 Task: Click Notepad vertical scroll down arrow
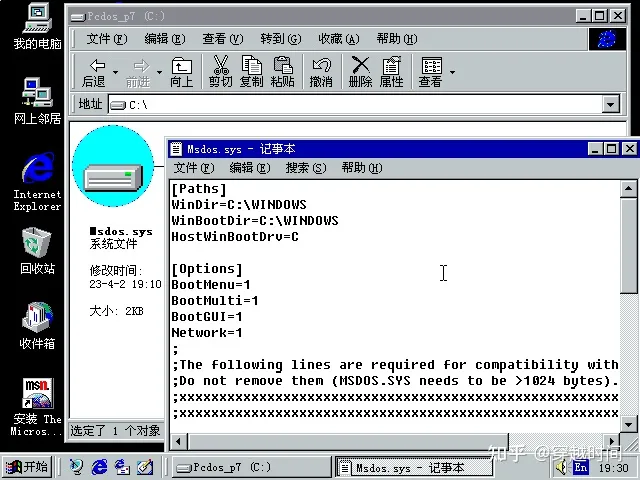pyautogui.click(x=628, y=424)
